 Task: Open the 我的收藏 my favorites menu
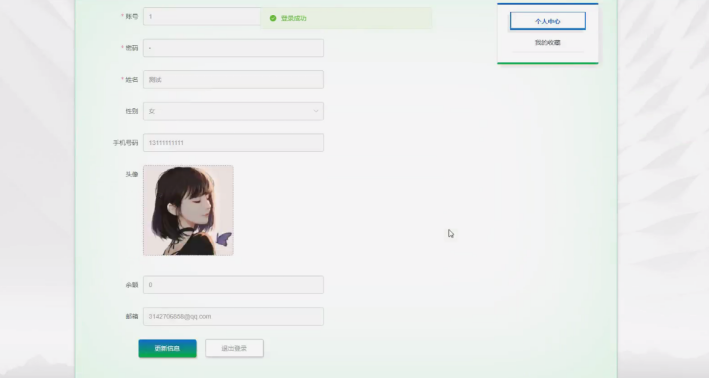[x=548, y=43]
